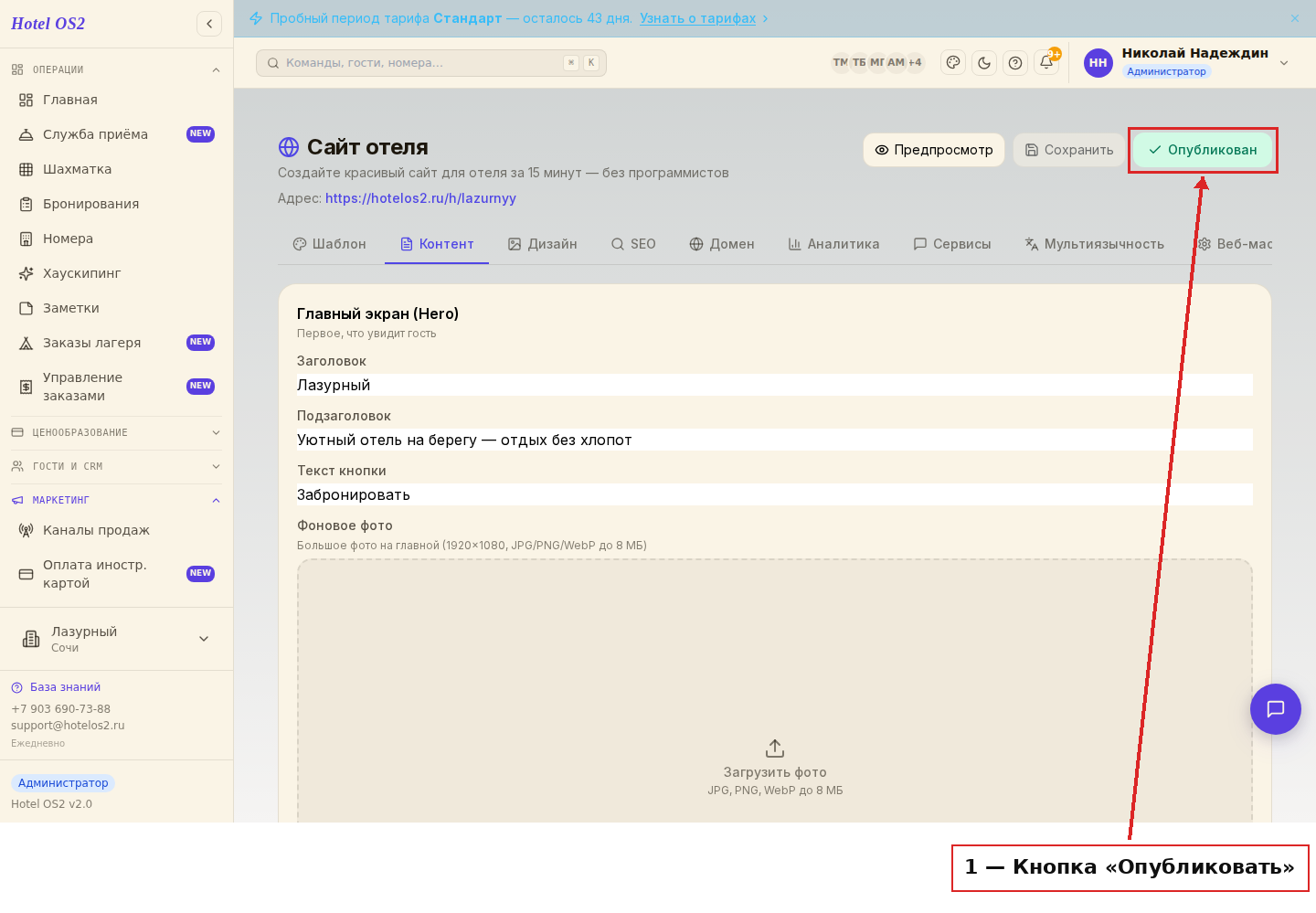This screenshot has height=913, width=1316.
Task: Click the Текст кнопки field «Забронировать»
Action: pos(775,494)
